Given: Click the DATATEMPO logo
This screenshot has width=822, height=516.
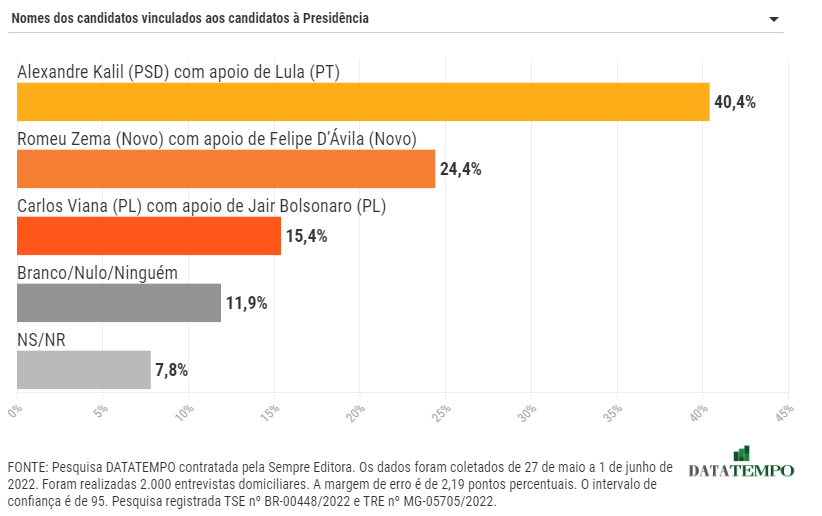Looking at the screenshot, I should [741, 470].
